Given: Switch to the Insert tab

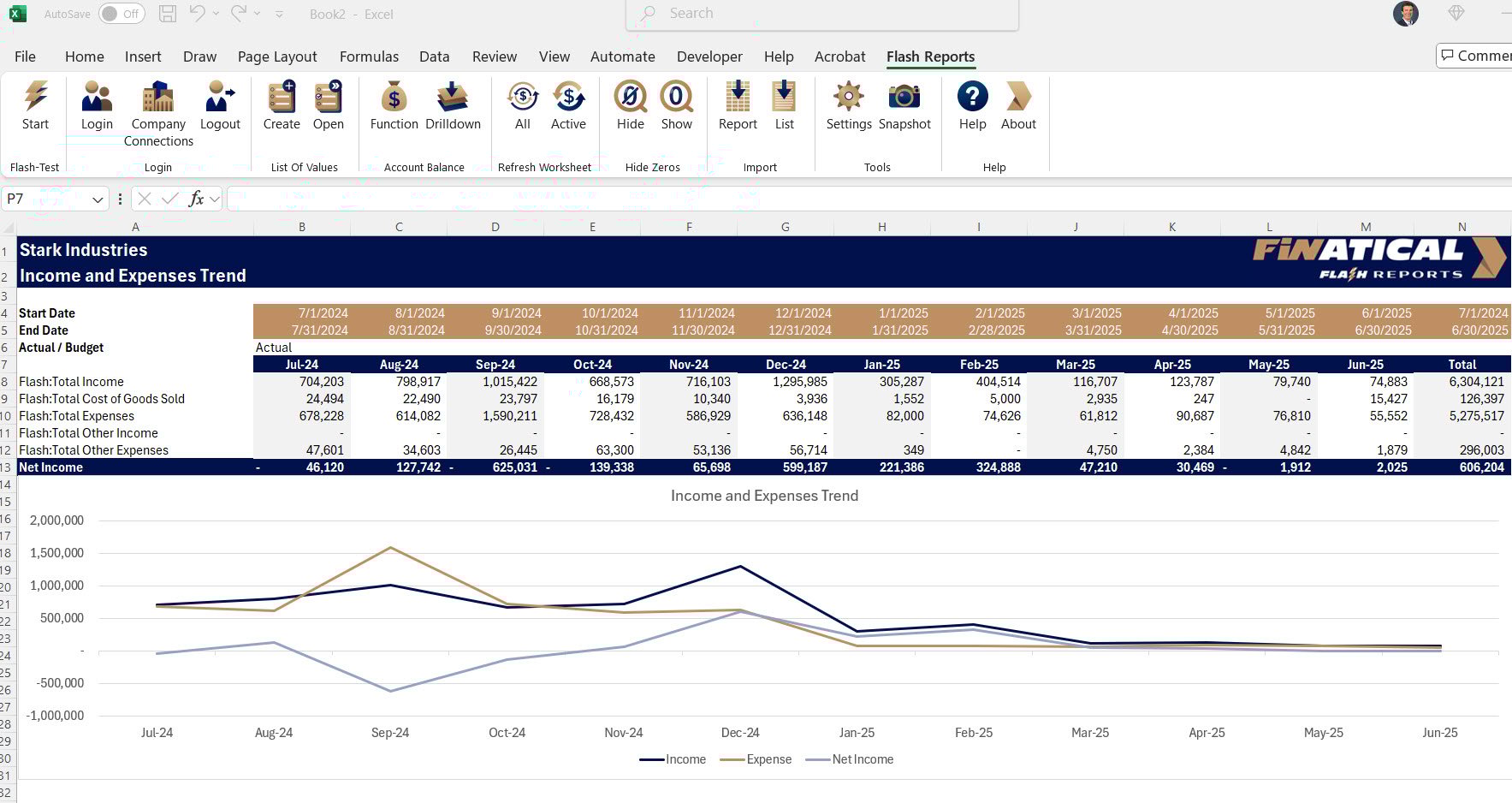Looking at the screenshot, I should (x=143, y=57).
